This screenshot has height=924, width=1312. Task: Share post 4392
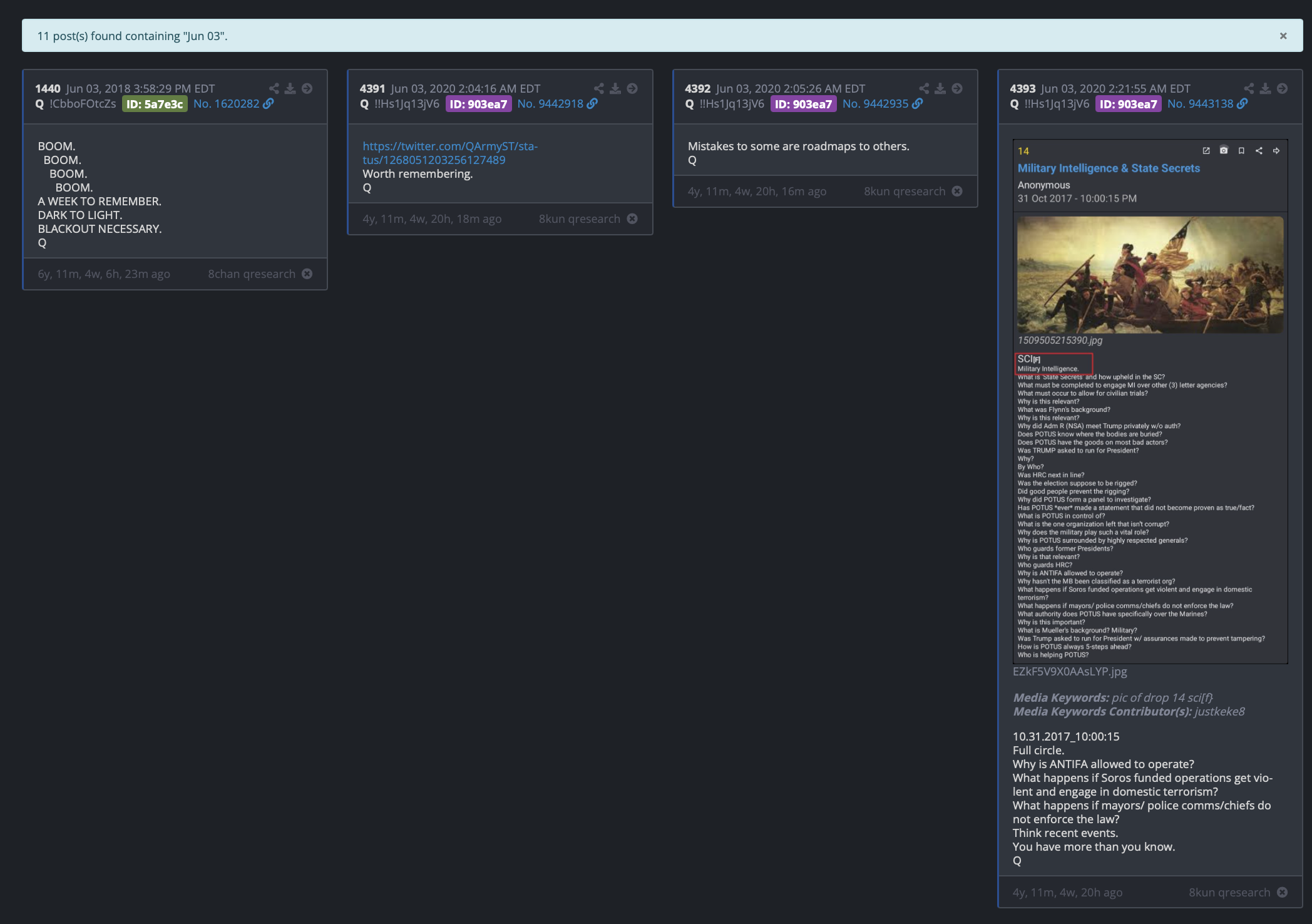coord(925,88)
